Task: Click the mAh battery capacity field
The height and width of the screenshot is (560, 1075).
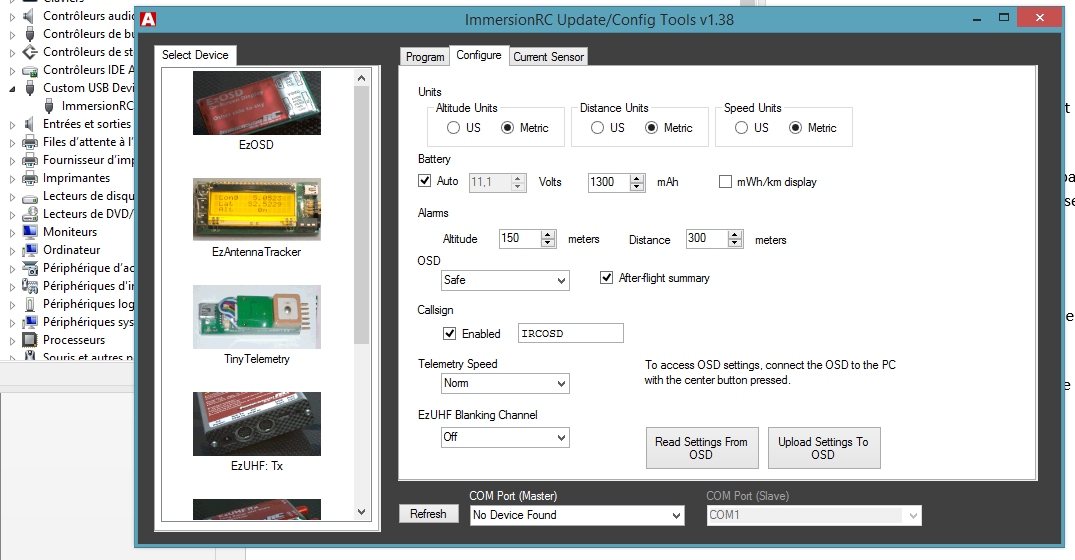Action: coord(609,182)
